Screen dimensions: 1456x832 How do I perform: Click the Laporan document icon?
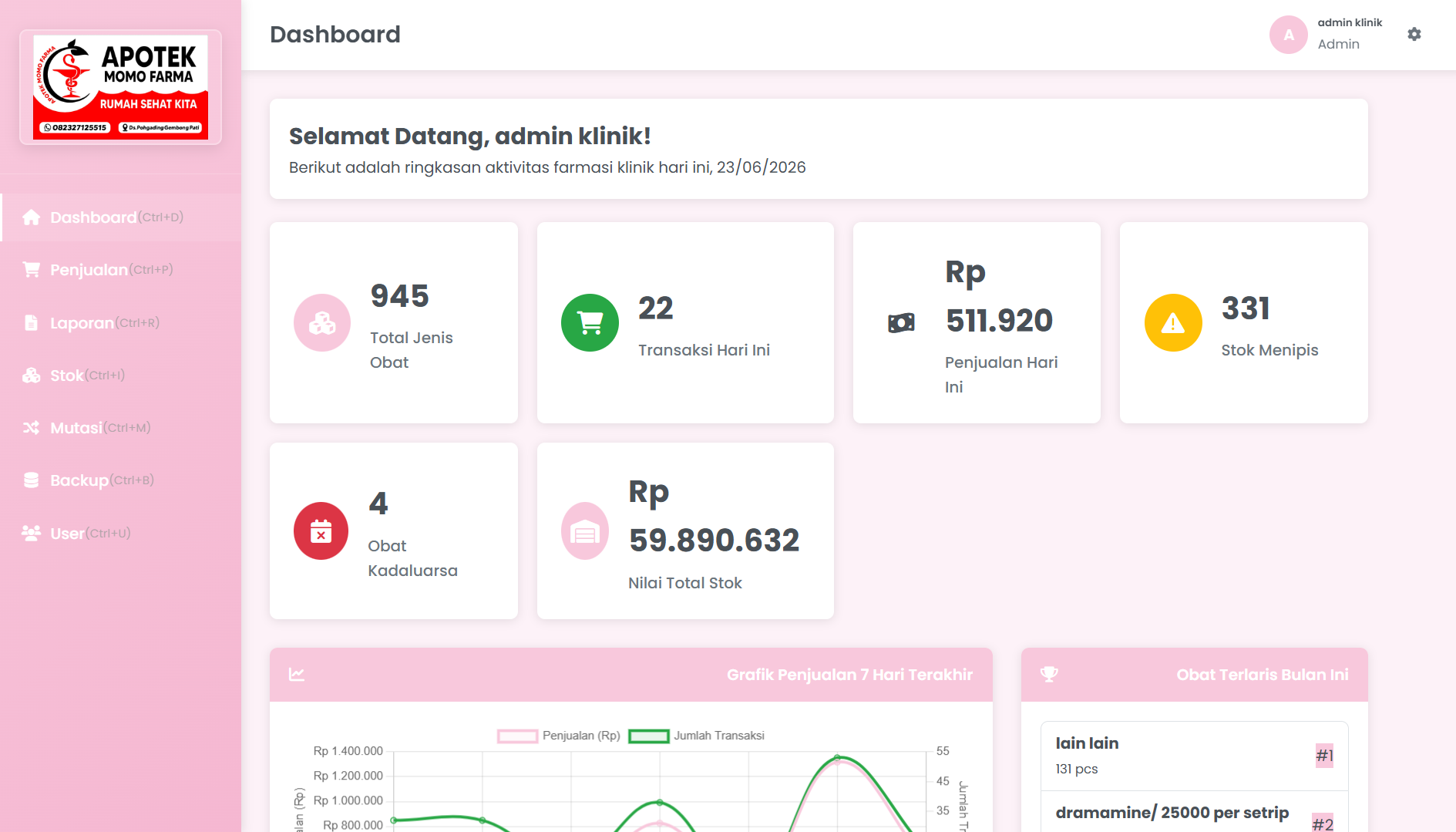point(31,323)
